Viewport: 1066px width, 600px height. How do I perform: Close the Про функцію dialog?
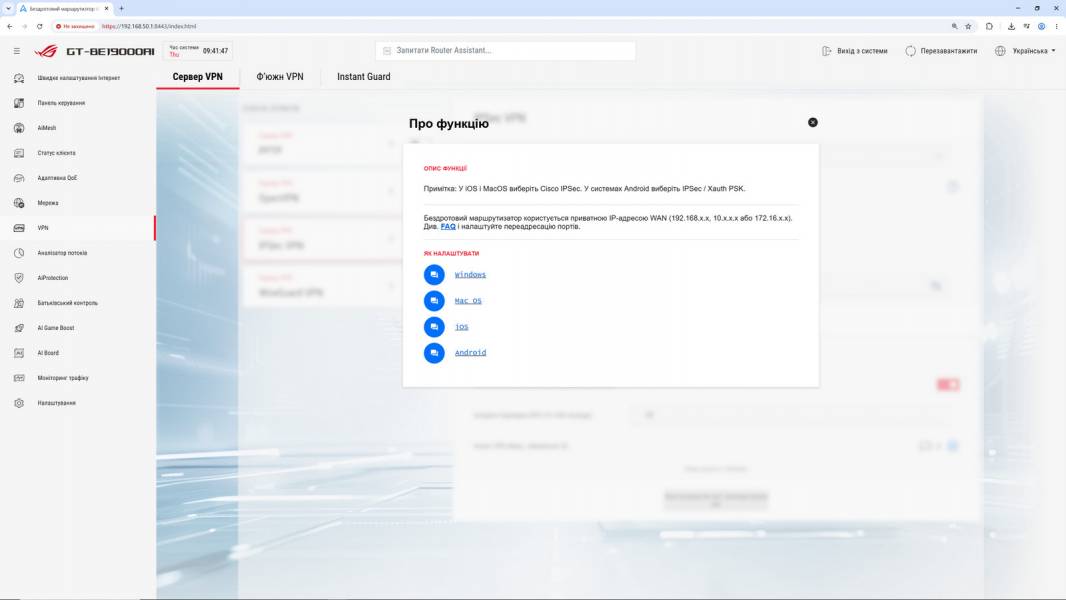812,122
